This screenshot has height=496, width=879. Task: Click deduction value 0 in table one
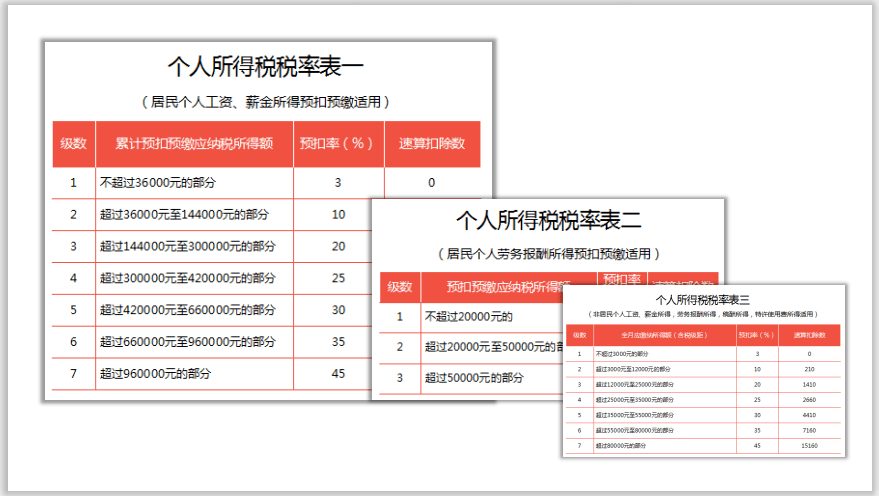(432, 183)
